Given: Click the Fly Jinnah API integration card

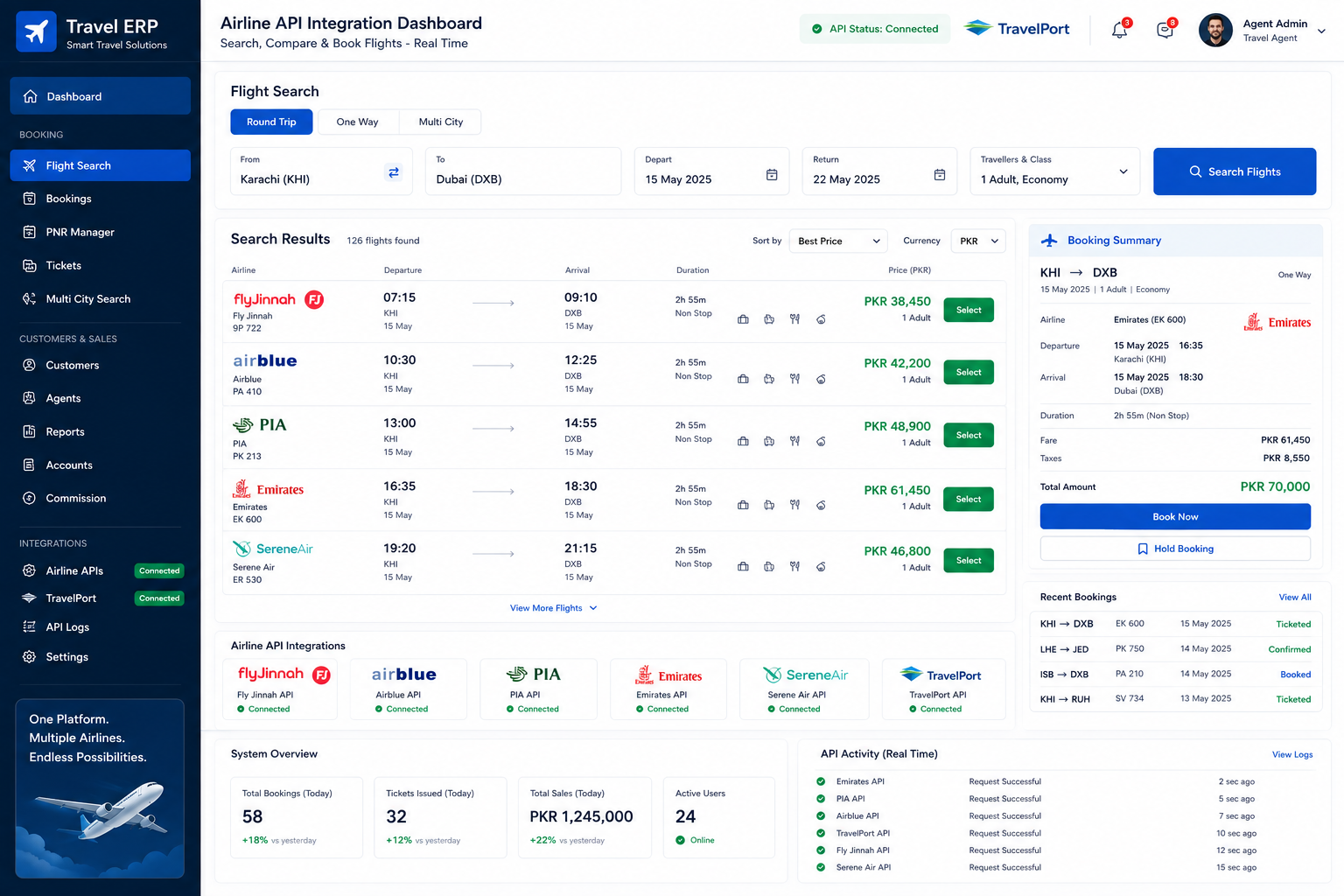Looking at the screenshot, I should pyautogui.click(x=280, y=689).
